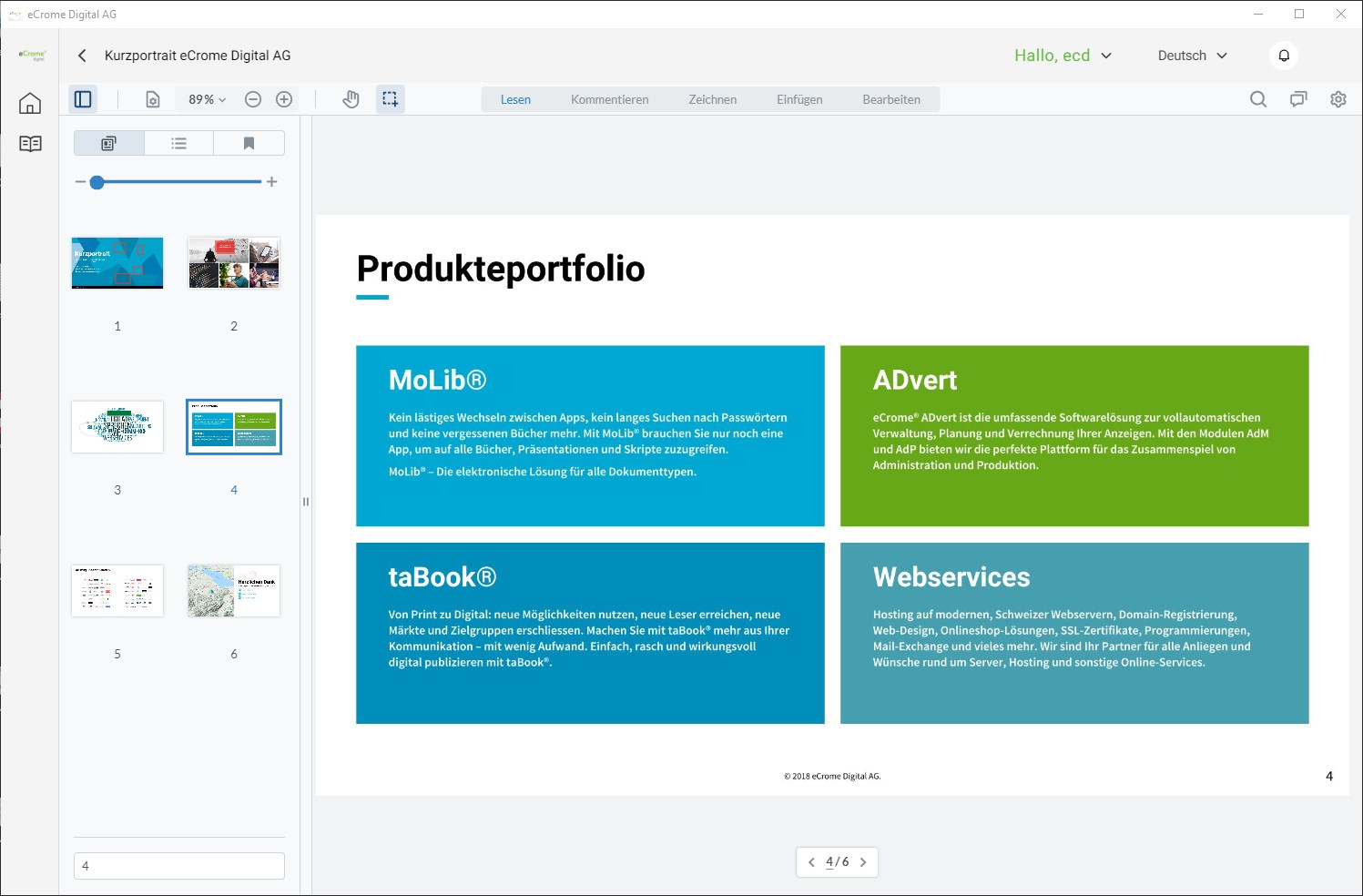1363x896 pixels.
Task: Decrease thumbnail size with minus
Action: coord(80,182)
